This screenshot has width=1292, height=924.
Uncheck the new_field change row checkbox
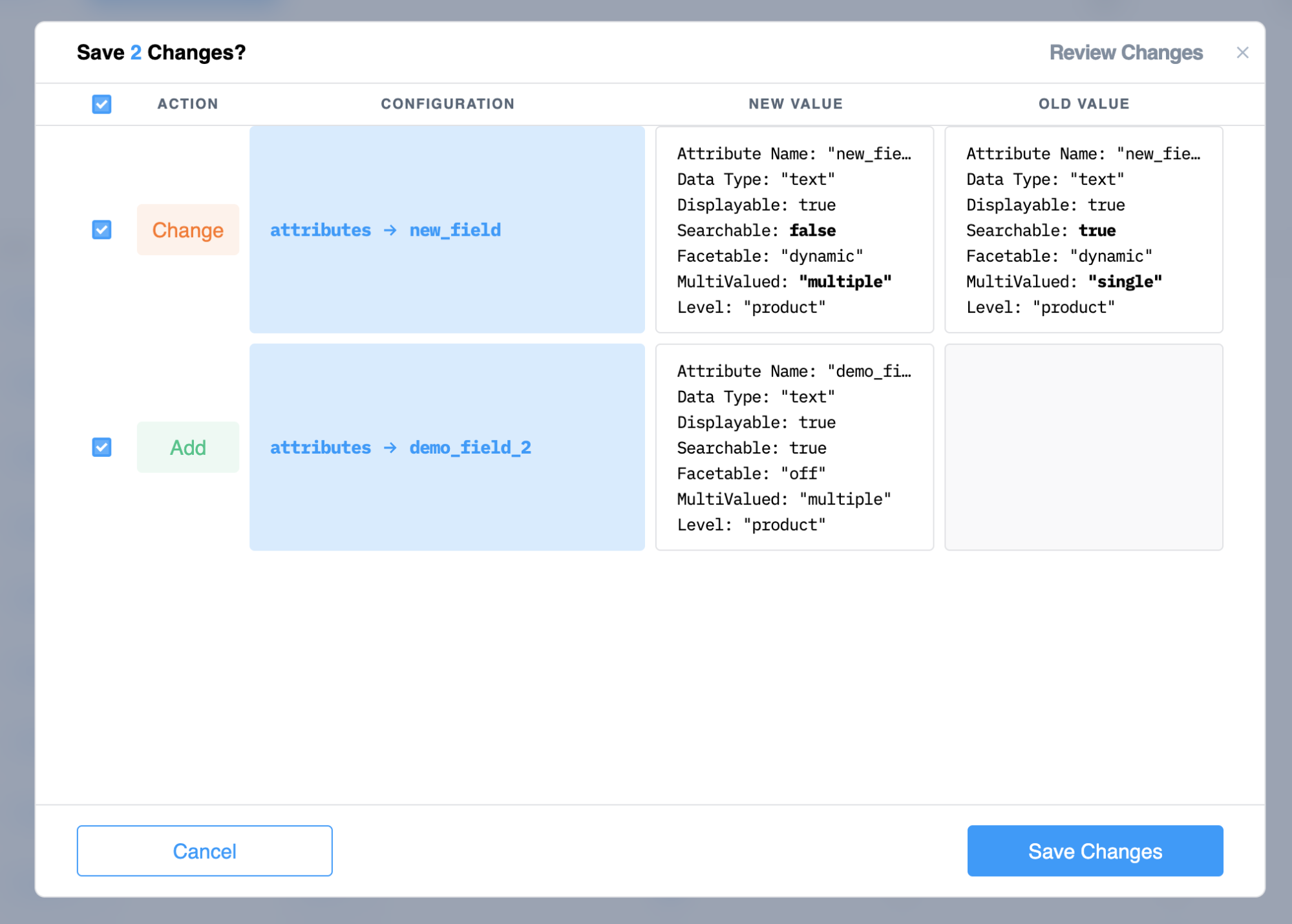coord(101,230)
